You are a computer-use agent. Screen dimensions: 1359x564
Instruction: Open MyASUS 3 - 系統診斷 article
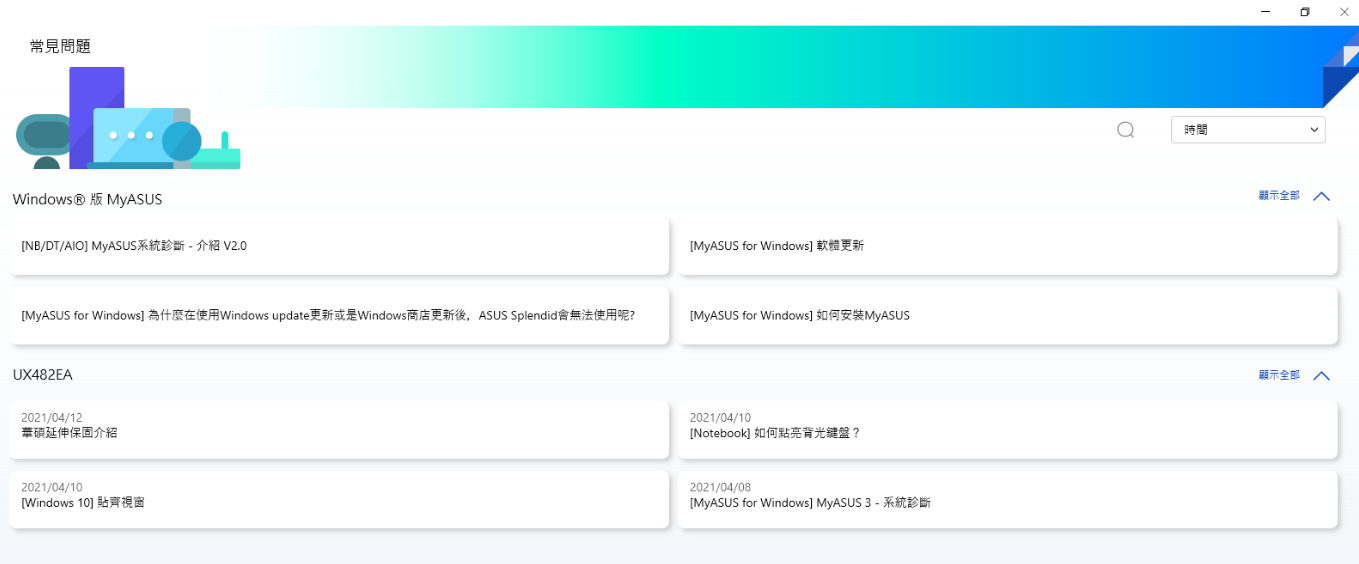1008,500
